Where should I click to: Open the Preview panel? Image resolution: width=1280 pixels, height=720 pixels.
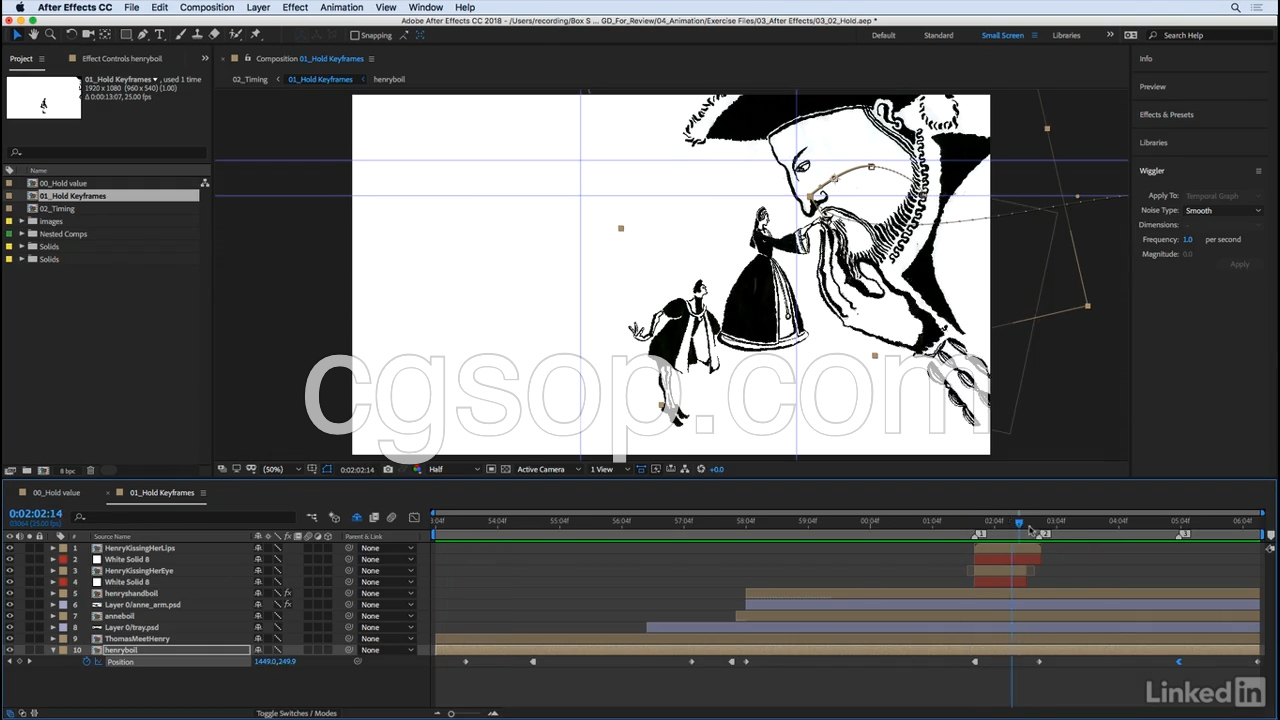[1153, 87]
